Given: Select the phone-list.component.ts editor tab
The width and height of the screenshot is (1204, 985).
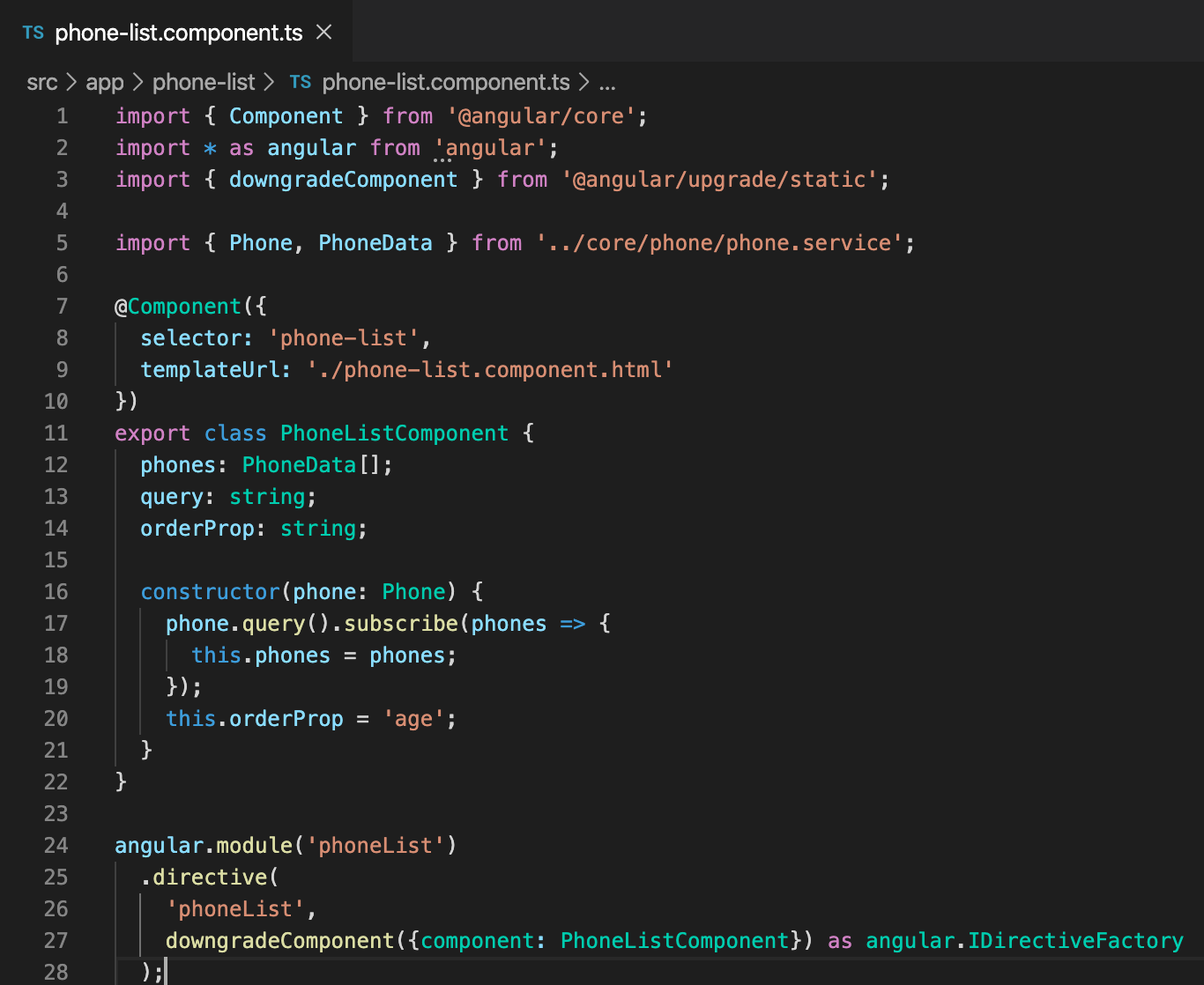Looking at the screenshot, I should tap(176, 33).
